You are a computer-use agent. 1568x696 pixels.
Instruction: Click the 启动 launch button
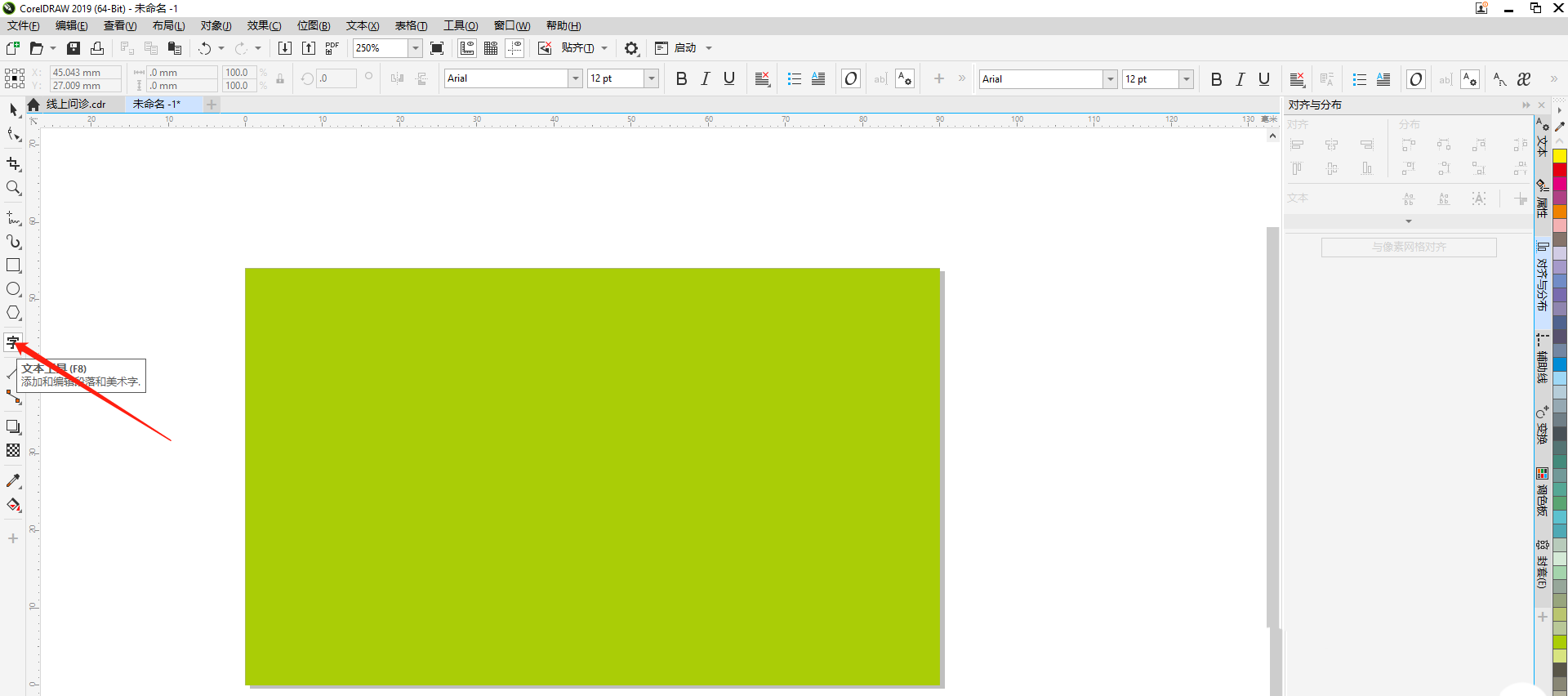(x=684, y=48)
